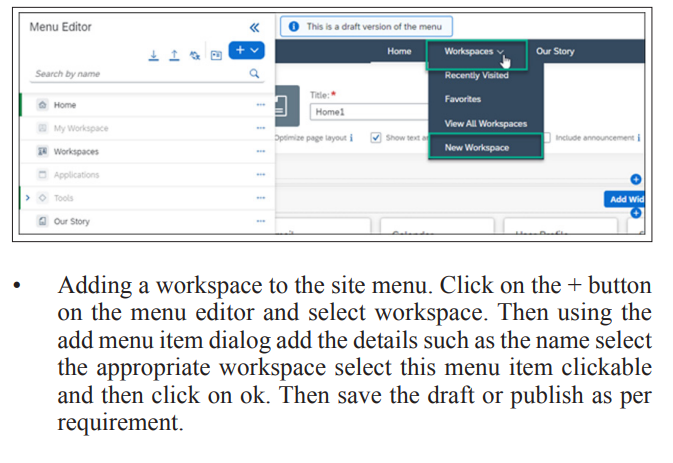Open more options for the Applications row
The image size is (673, 463).
[261, 174]
